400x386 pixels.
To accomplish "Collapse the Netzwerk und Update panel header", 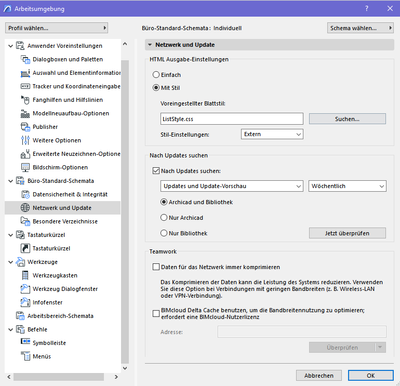I will 269,45.
